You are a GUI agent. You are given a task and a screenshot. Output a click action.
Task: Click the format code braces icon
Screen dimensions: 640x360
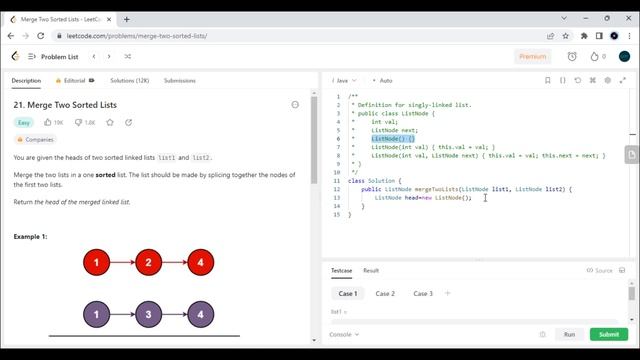pos(562,80)
